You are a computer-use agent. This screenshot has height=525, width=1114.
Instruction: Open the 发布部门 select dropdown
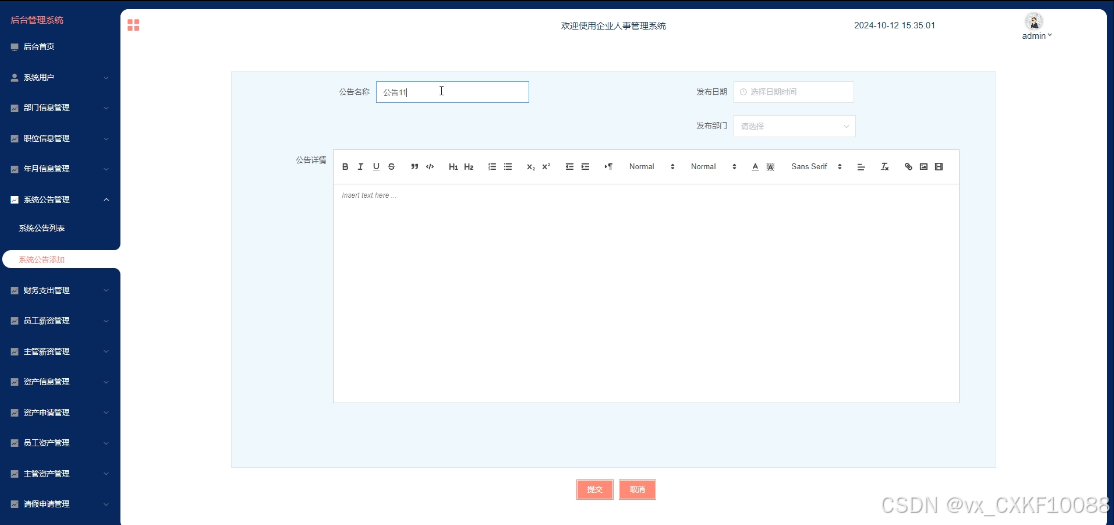click(794, 126)
